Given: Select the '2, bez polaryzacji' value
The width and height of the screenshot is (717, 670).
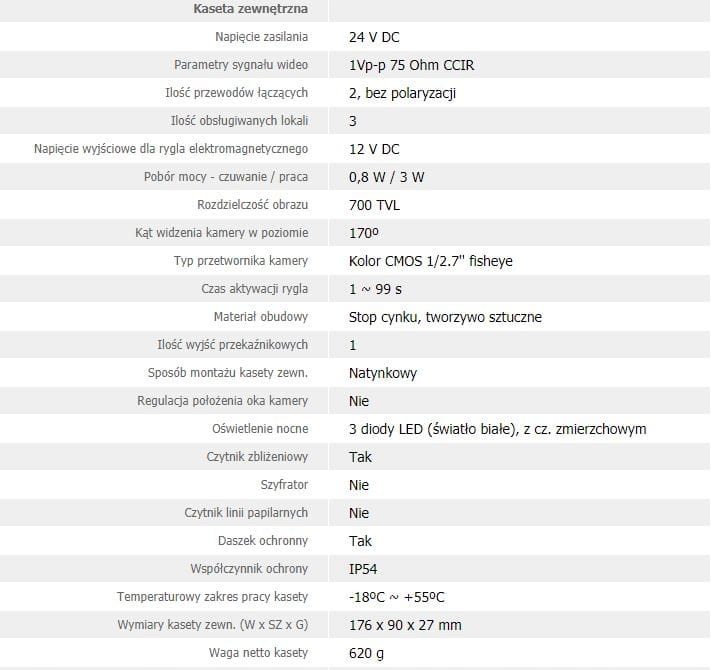Looking at the screenshot, I should coord(403,93).
